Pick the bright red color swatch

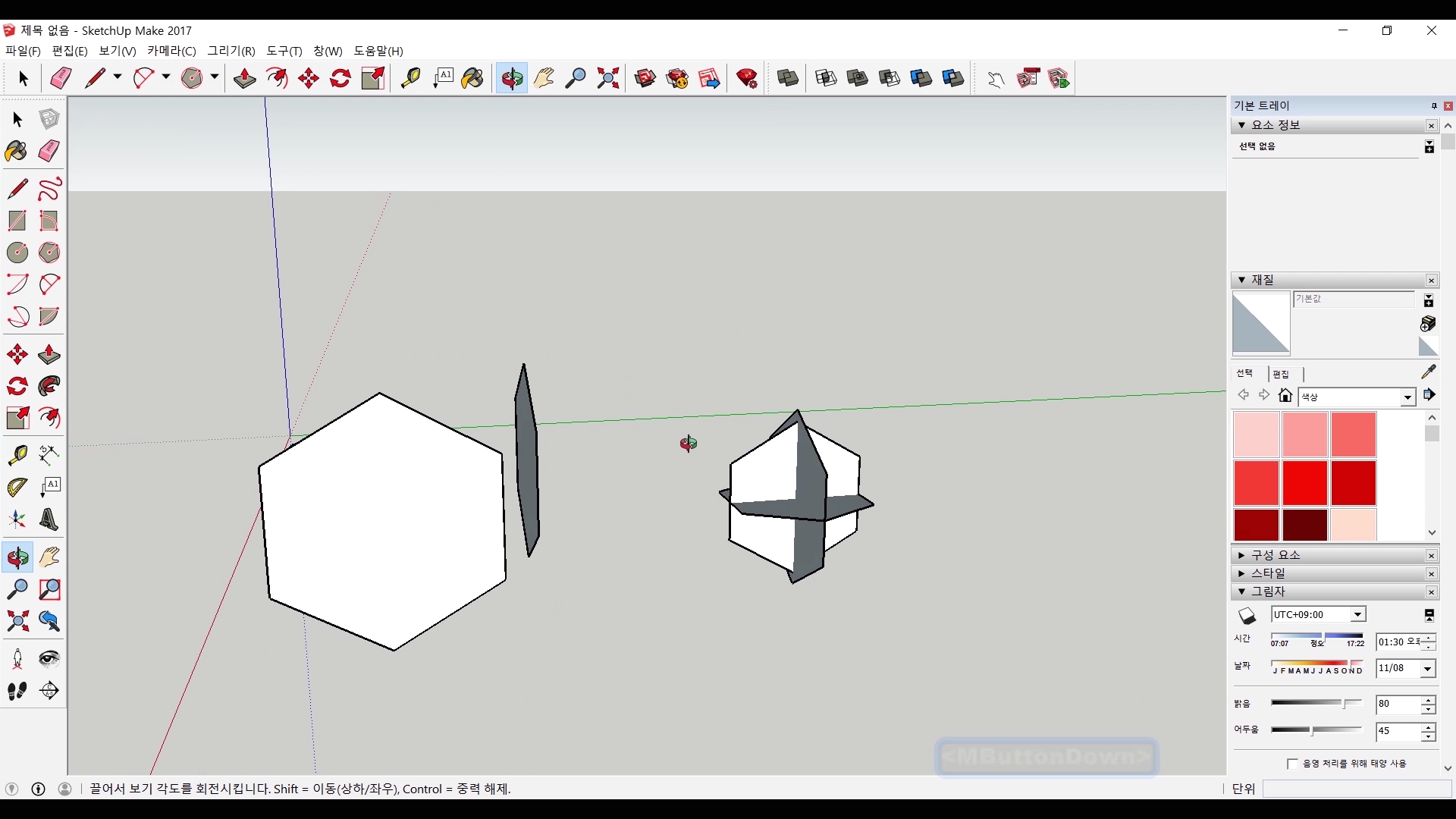(x=1304, y=482)
